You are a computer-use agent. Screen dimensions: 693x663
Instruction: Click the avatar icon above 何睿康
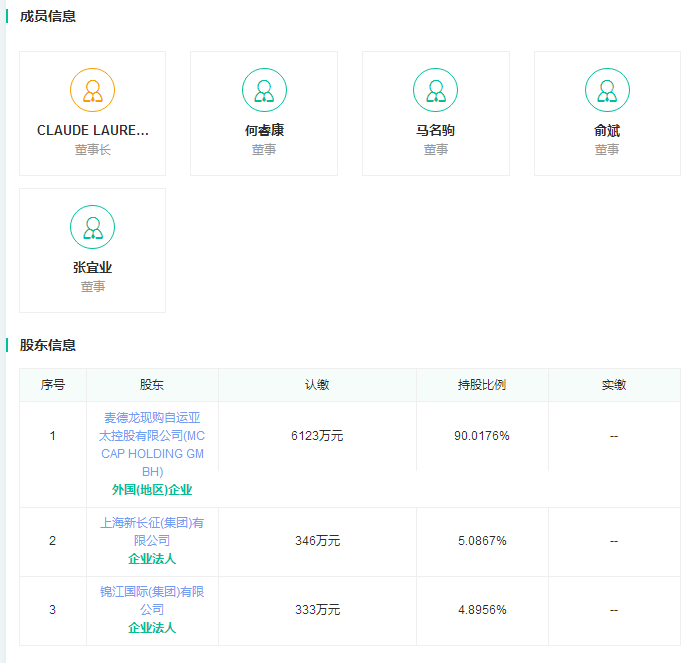point(264,90)
